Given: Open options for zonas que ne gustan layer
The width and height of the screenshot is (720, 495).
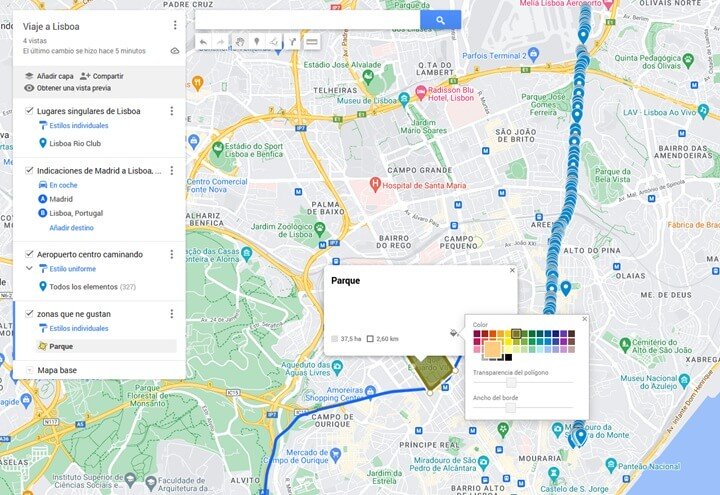Looking at the screenshot, I should click(172, 314).
